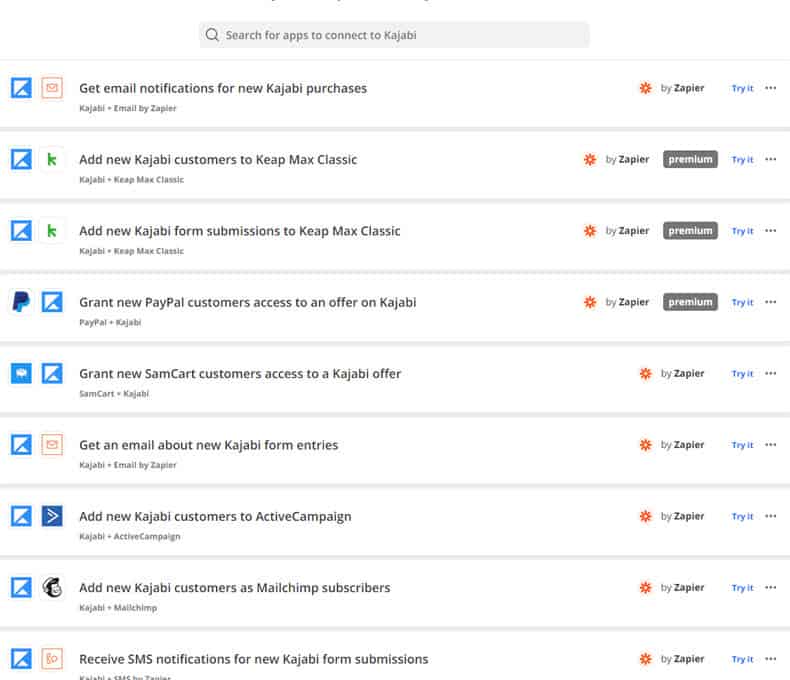Image resolution: width=790 pixels, height=680 pixels.
Task: Open more options for Kajabi form entries Zap
Action: click(x=770, y=445)
